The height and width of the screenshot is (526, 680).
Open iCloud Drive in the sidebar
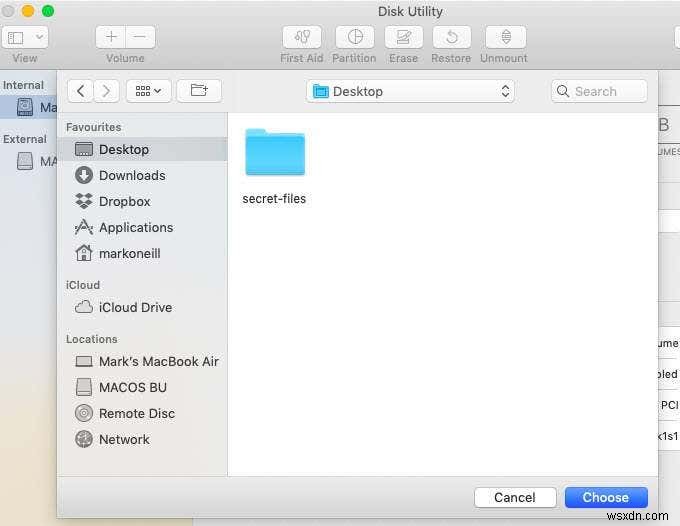tap(142, 307)
